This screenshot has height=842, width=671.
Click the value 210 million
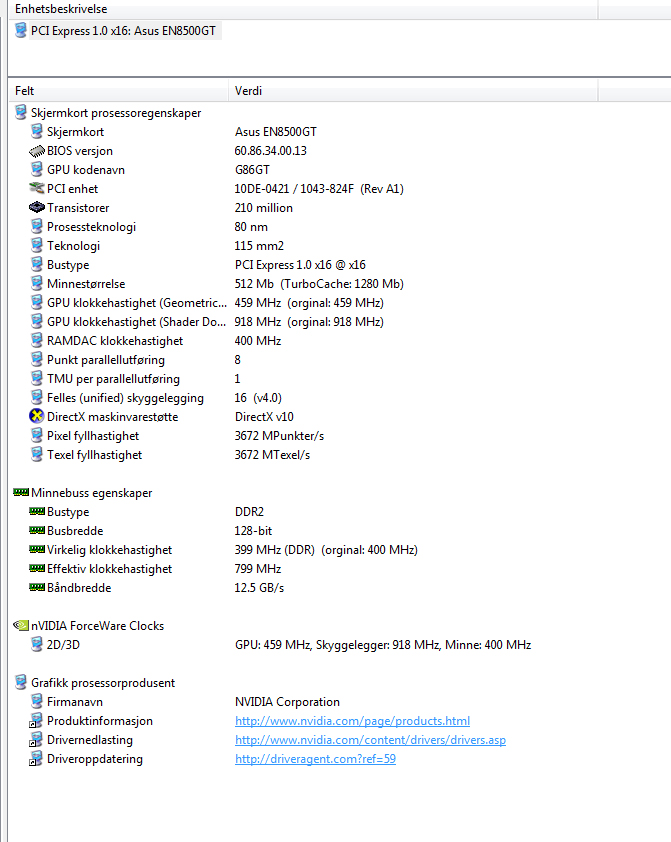pyautogui.click(x=264, y=208)
